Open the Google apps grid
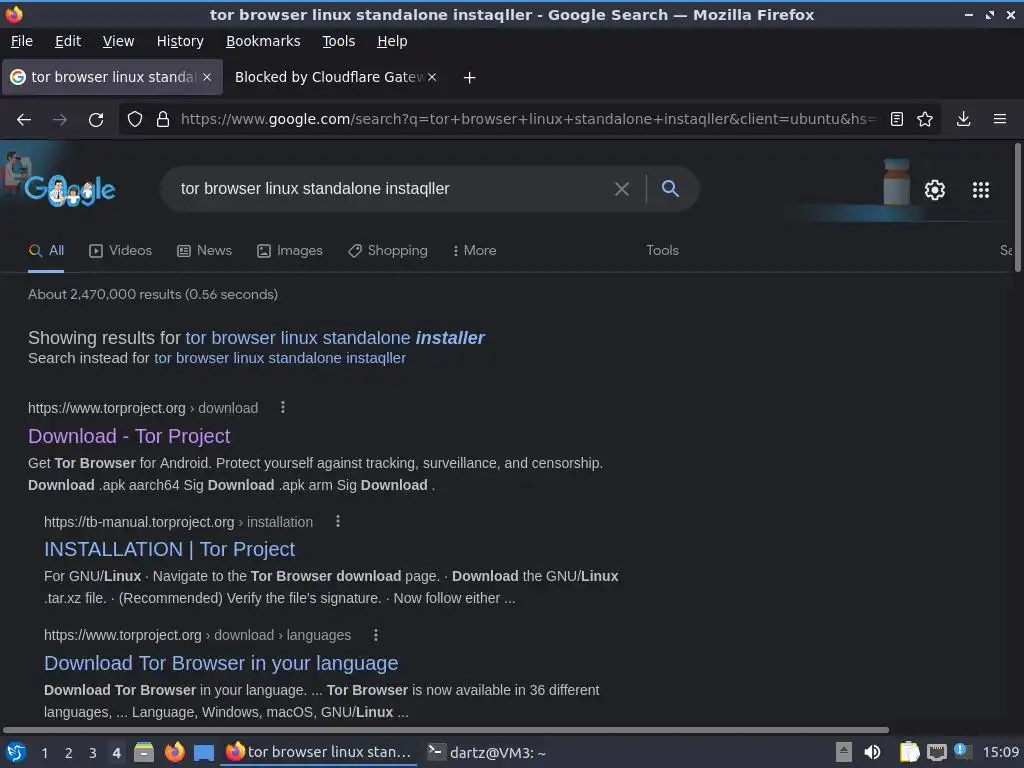This screenshot has width=1024, height=768. [981, 190]
